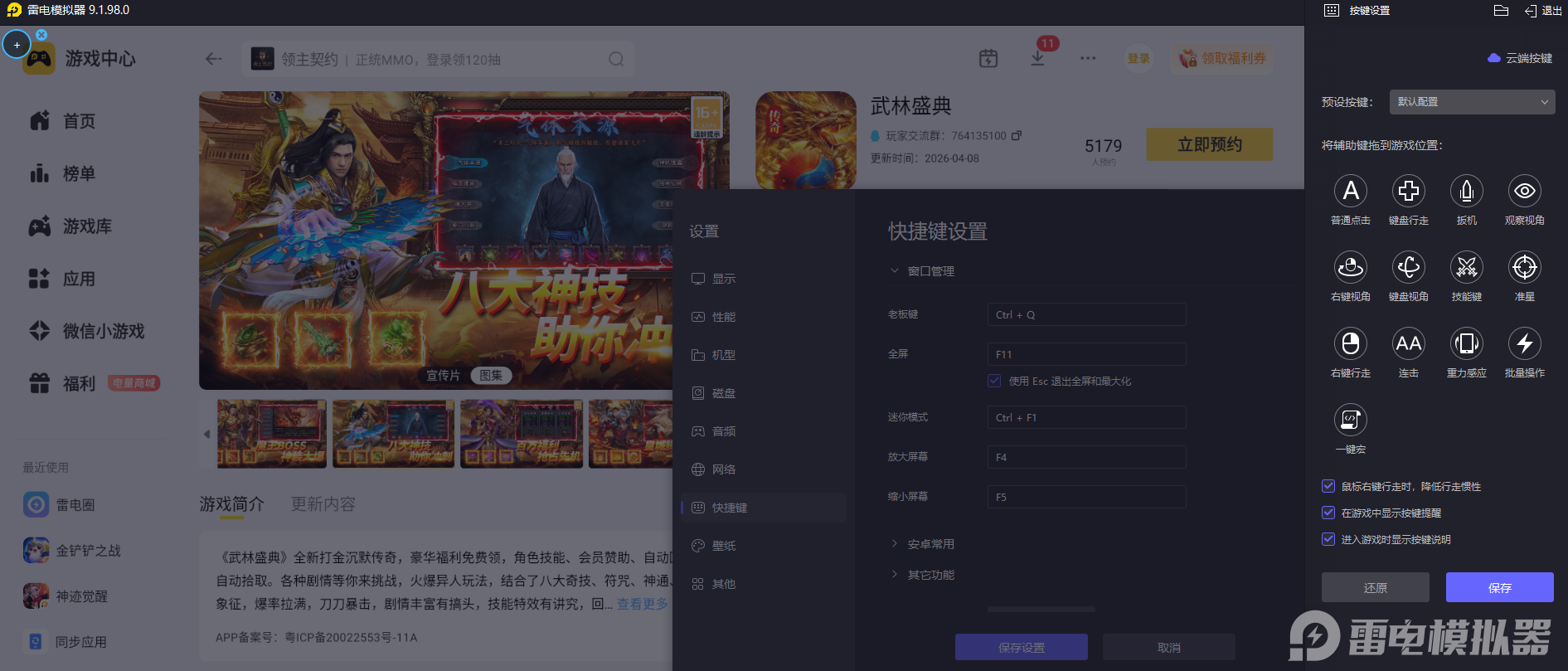Viewport: 1568px width, 671px height.
Task: Open the 预设按键 默认配置 dropdown
Action: 1472,102
